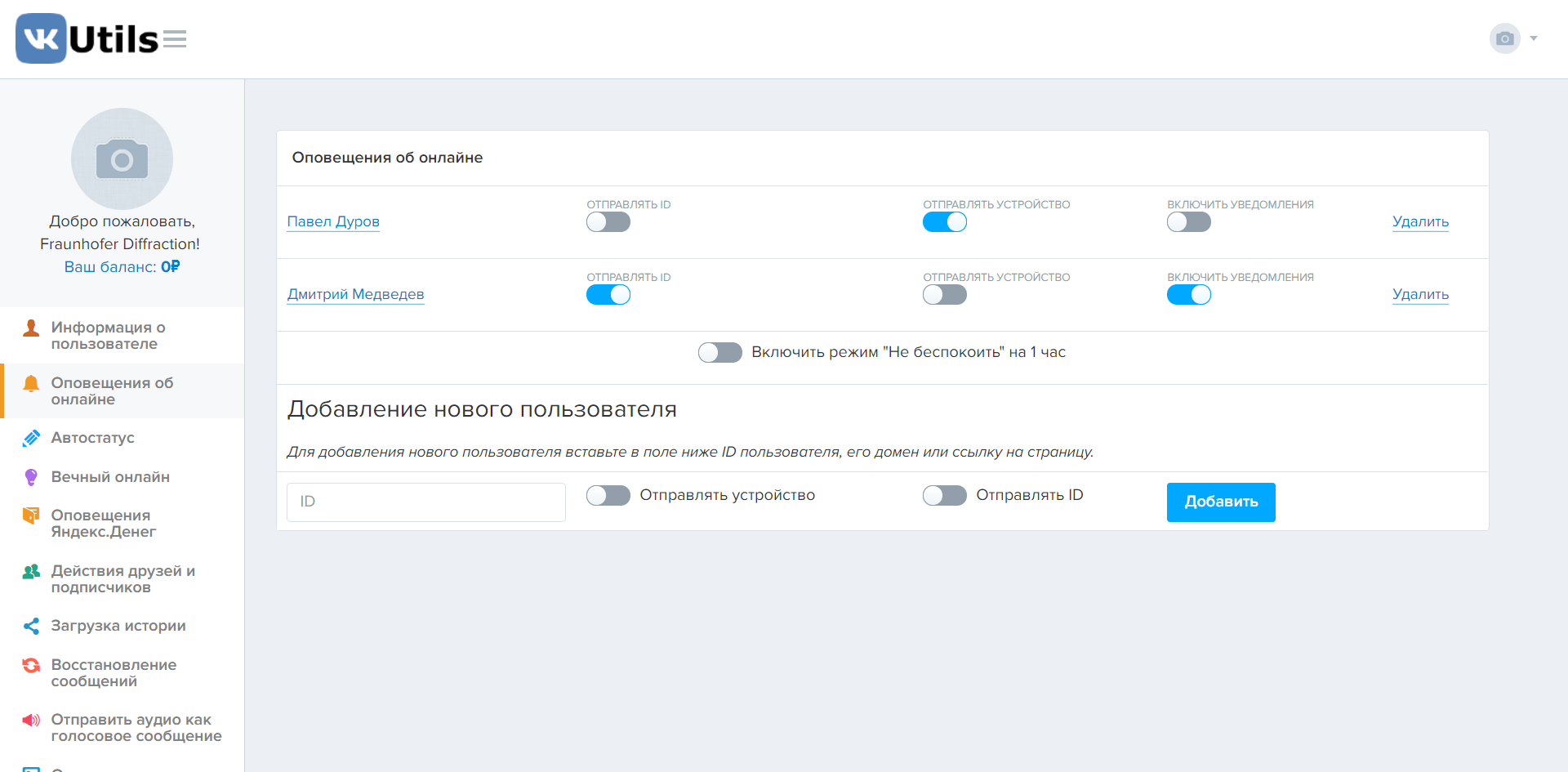Click the VK Utils logo
Screen dimensions: 1568x772
87,38
